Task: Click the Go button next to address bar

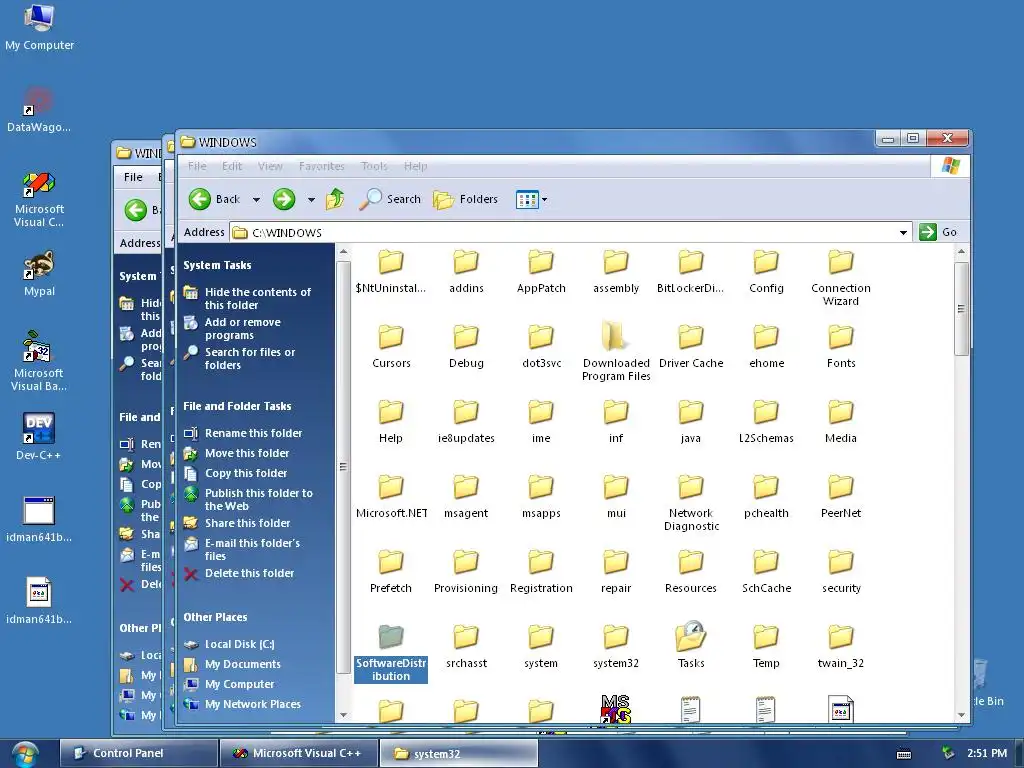Action: pos(938,232)
